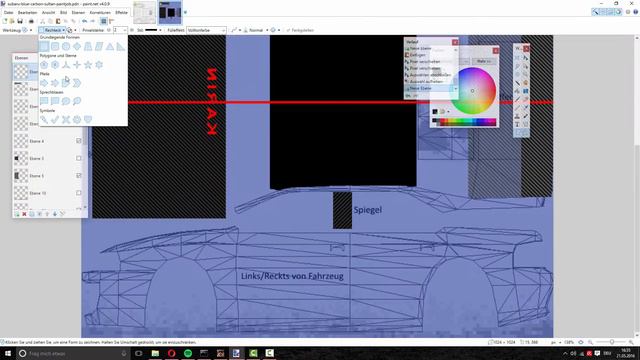
Task: Select the chevron arrow shape
Action: click(x=77, y=83)
